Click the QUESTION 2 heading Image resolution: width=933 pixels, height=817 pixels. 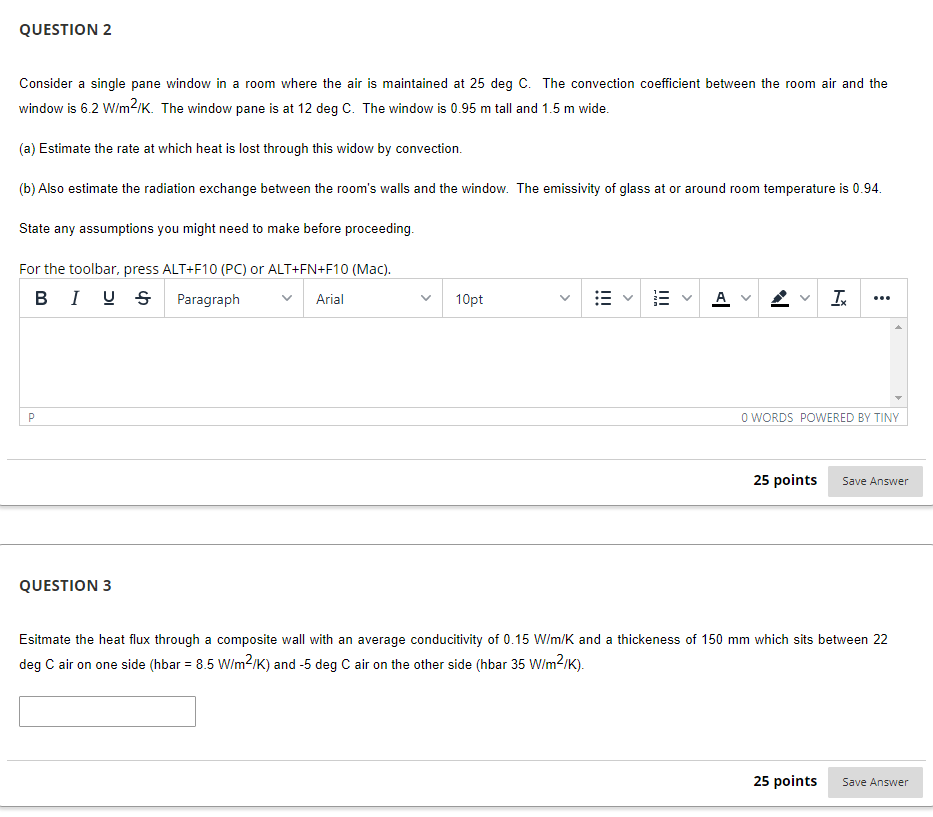tap(65, 30)
